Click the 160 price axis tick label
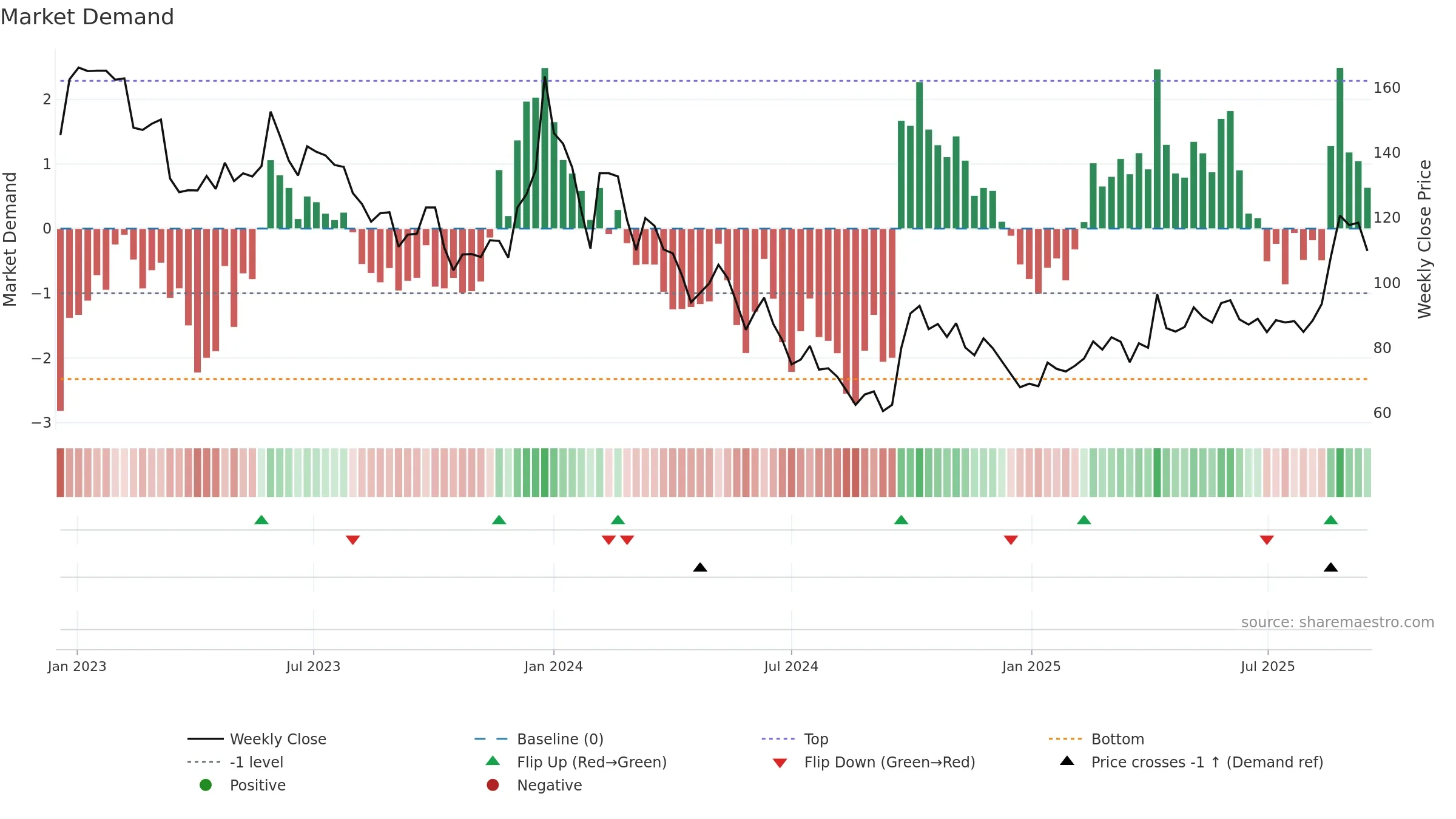 coord(1387,88)
